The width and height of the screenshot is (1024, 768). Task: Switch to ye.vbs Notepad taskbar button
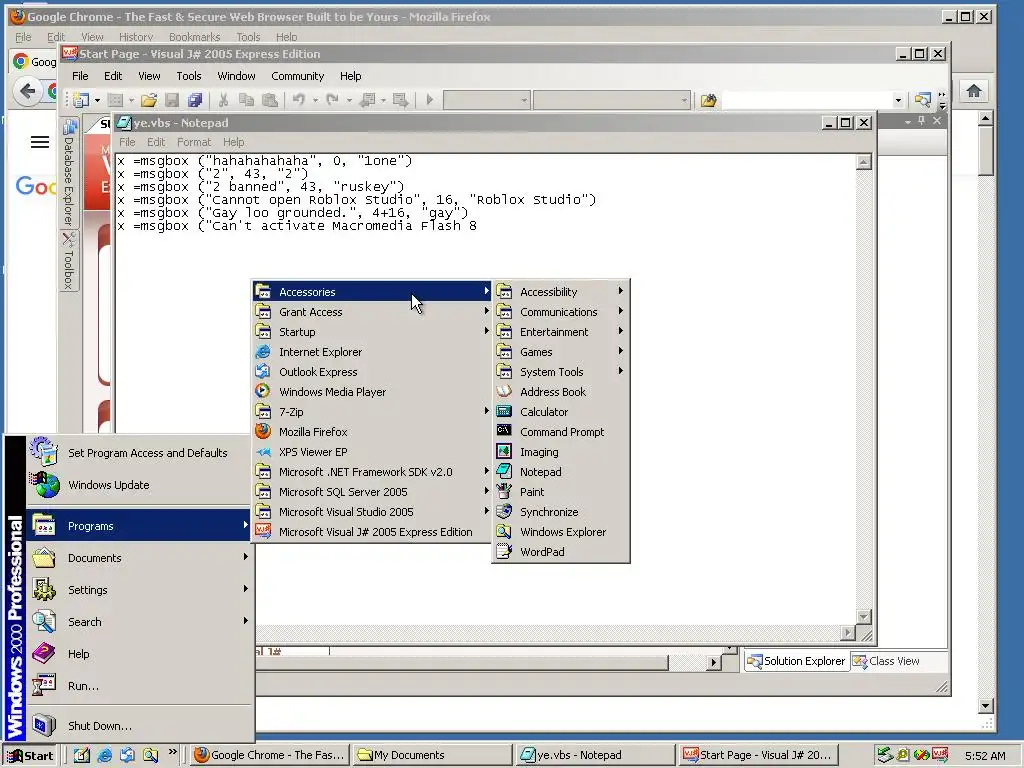[594, 755]
